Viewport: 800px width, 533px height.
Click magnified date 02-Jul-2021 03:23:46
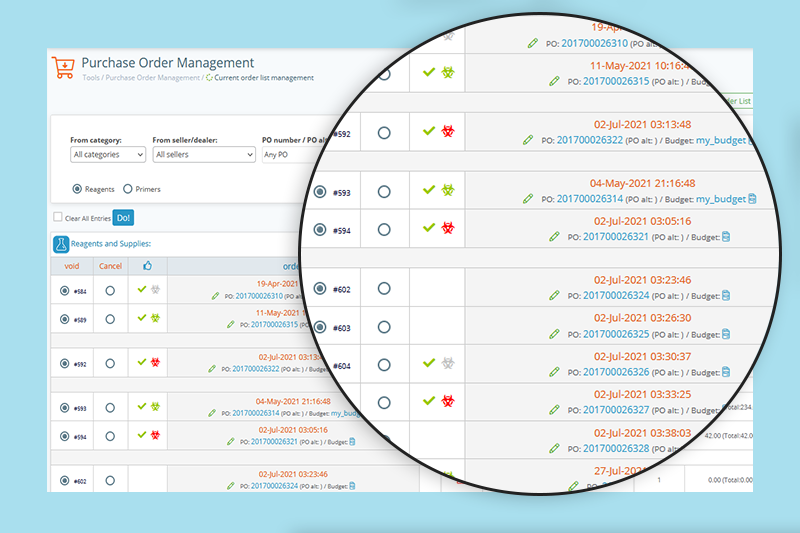(x=642, y=280)
